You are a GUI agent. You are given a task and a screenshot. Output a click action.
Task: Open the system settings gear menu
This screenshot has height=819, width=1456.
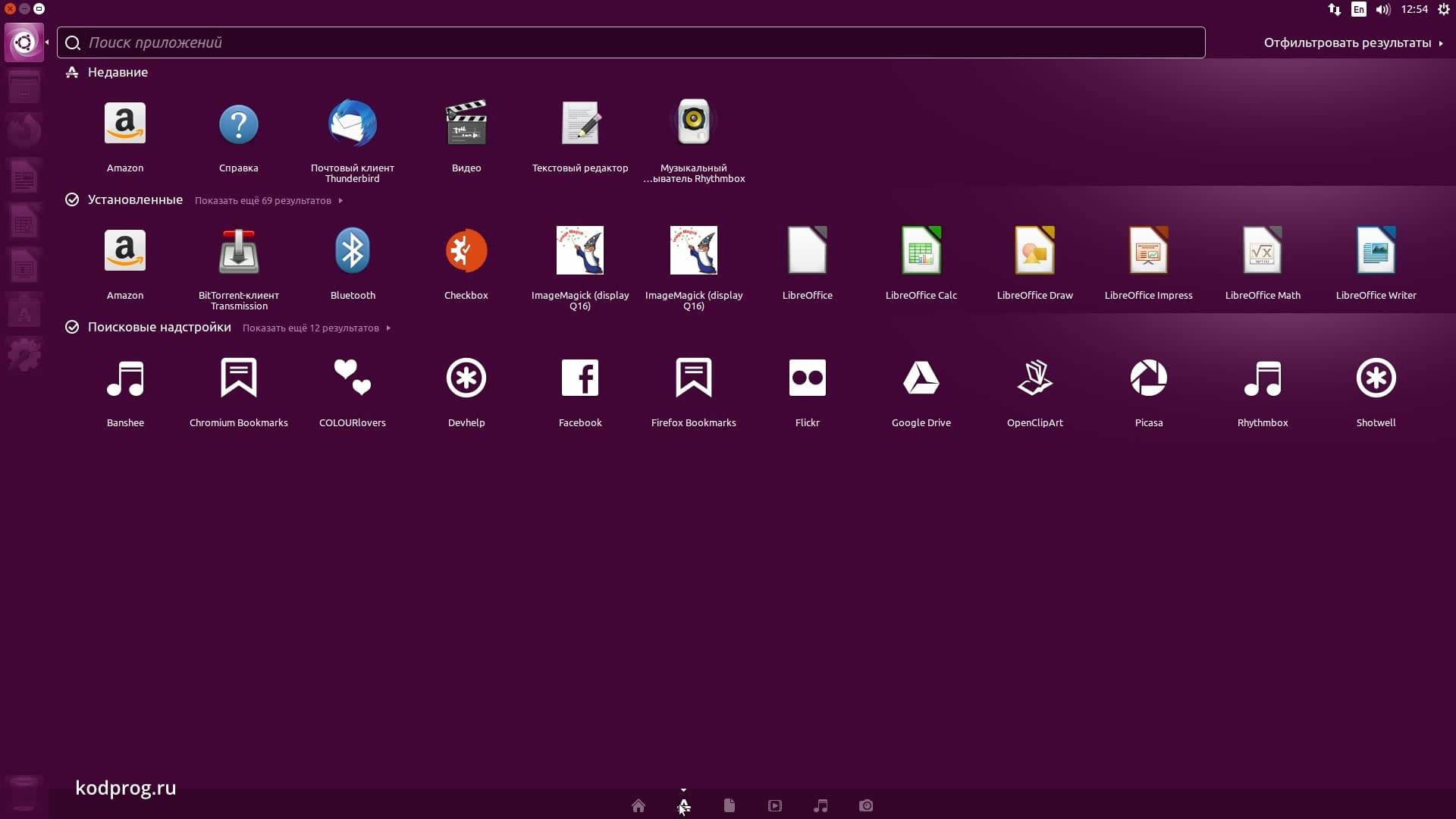click(1443, 10)
